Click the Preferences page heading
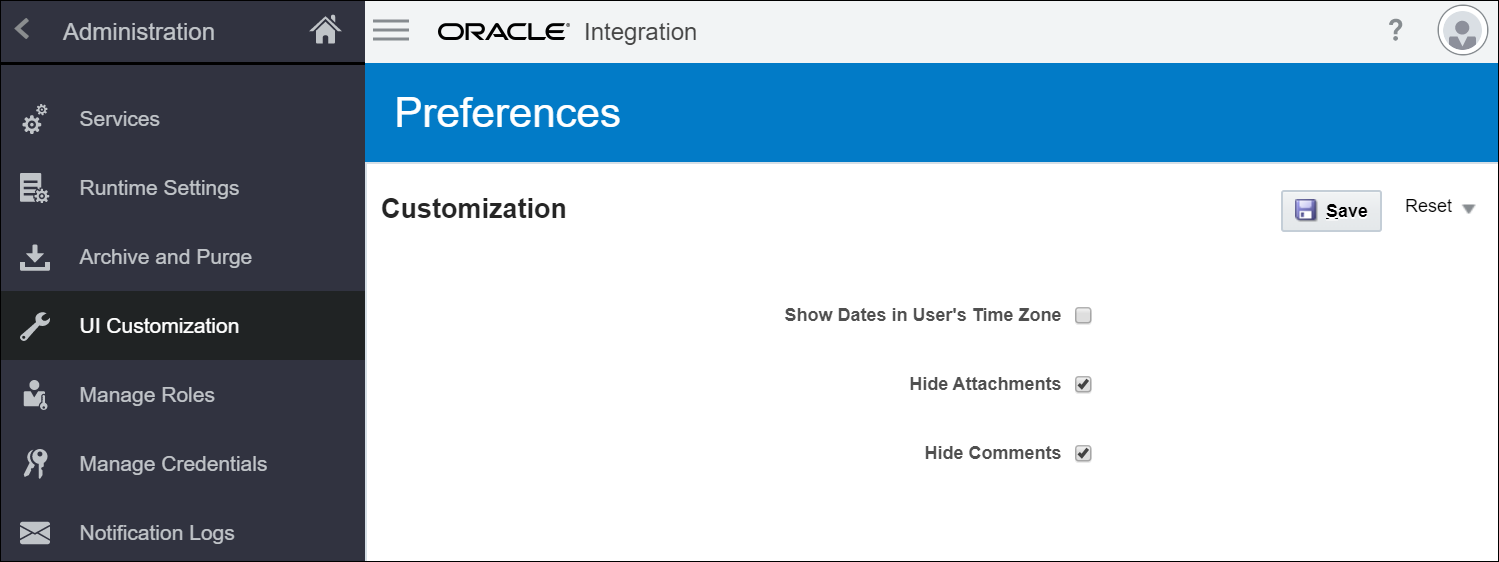The height and width of the screenshot is (562, 1499). [x=507, y=113]
